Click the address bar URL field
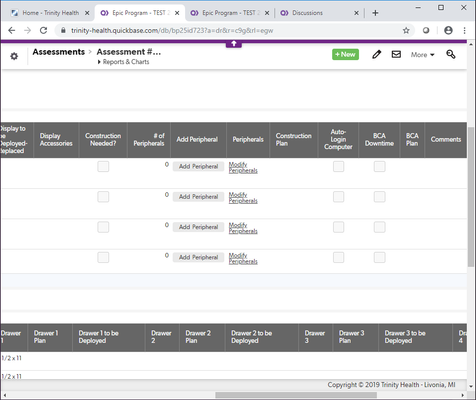Image resolution: width=476 pixels, height=400 pixels. 230,31
